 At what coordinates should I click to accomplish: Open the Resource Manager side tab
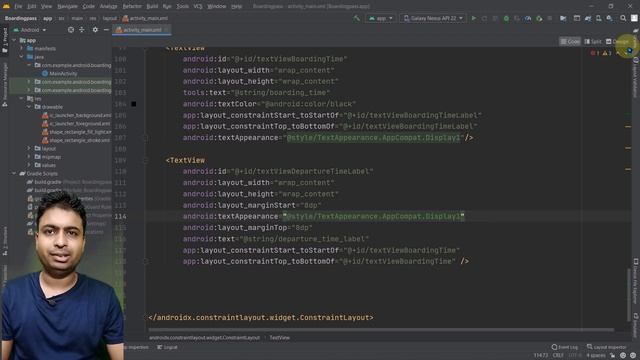tap(5, 84)
